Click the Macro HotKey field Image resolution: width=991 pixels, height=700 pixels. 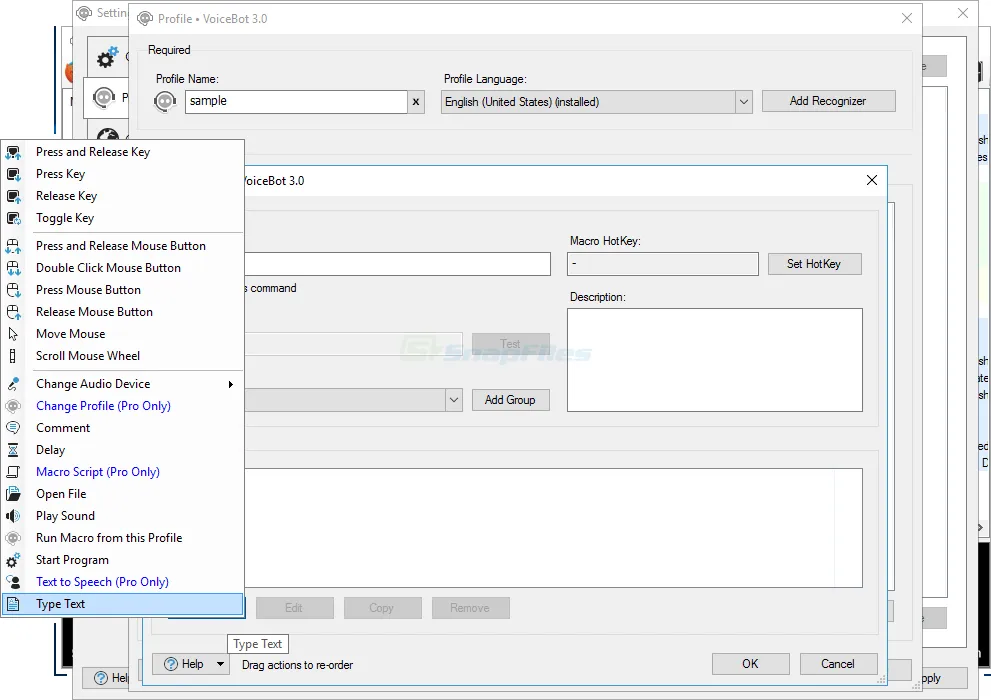point(663,264)
